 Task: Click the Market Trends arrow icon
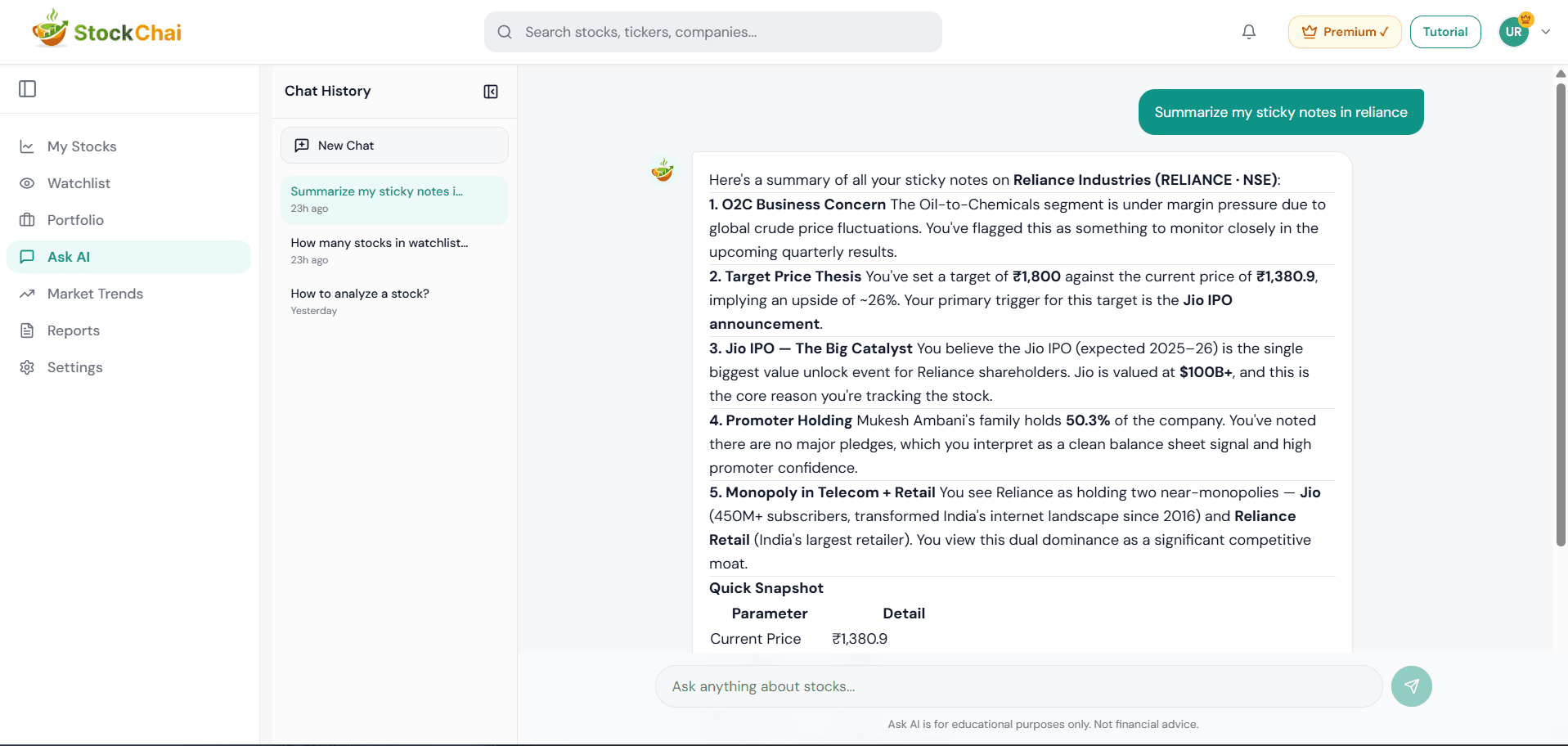(x=27, y=294)
